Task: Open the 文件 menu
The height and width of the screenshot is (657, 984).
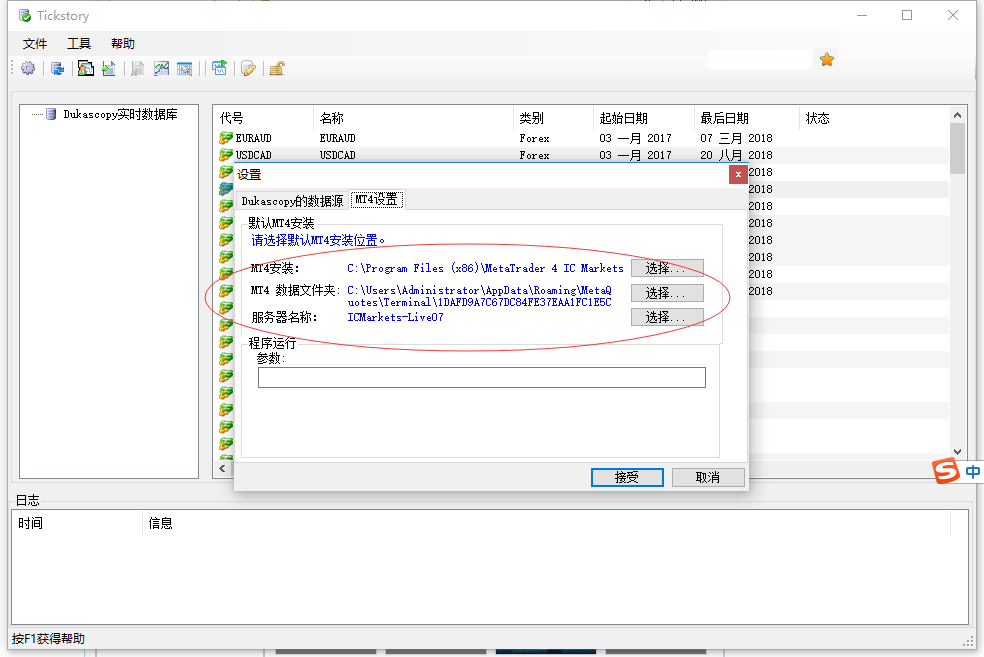Action: (x=35, y=43)
